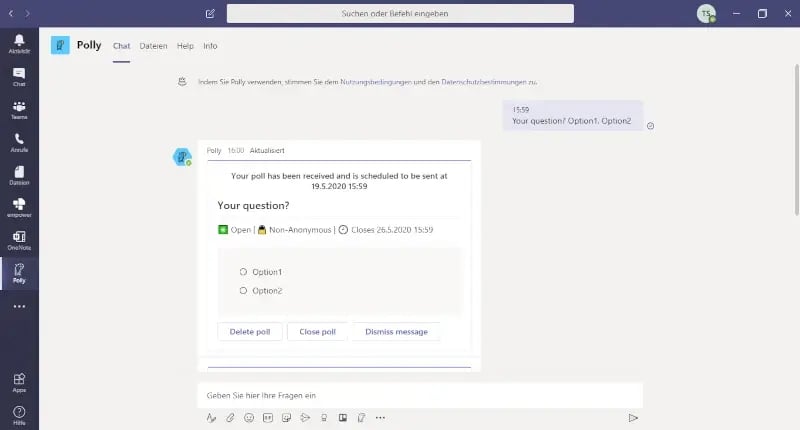Click the chat vertical scrollbar
800x430 pixels.
[x=797, y=140]
